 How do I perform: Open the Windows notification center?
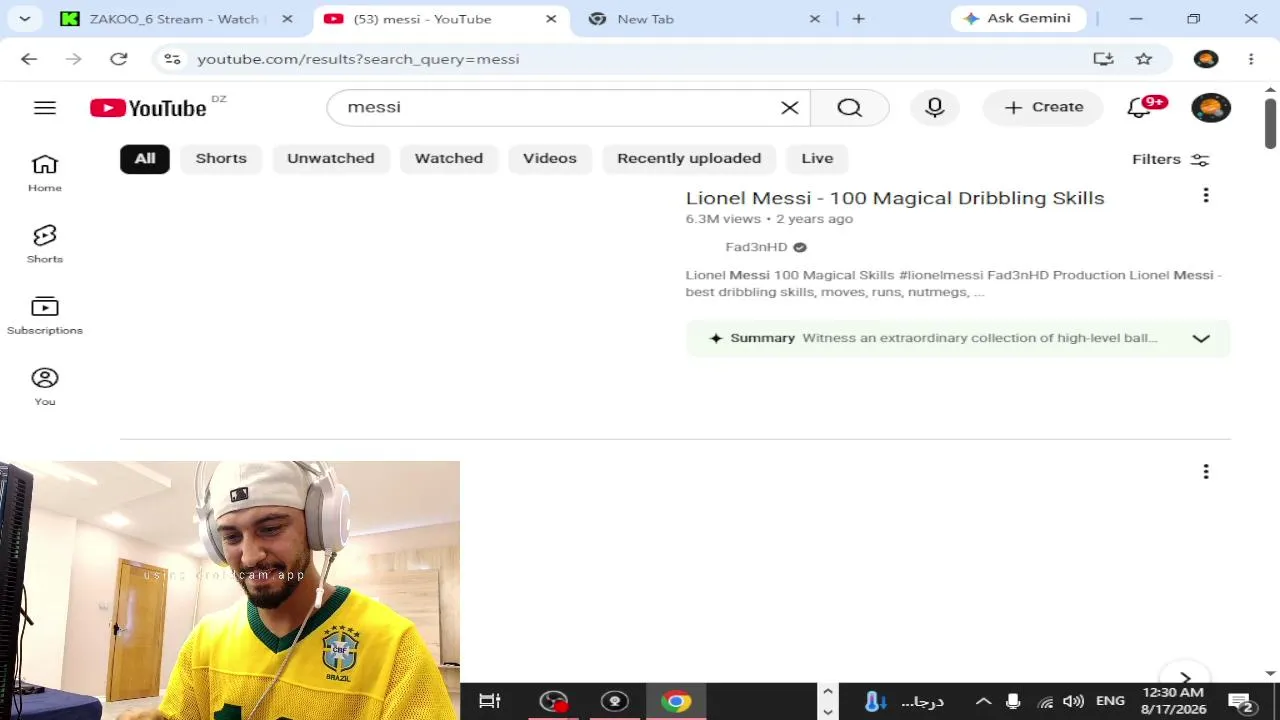tap(1241, 701)
